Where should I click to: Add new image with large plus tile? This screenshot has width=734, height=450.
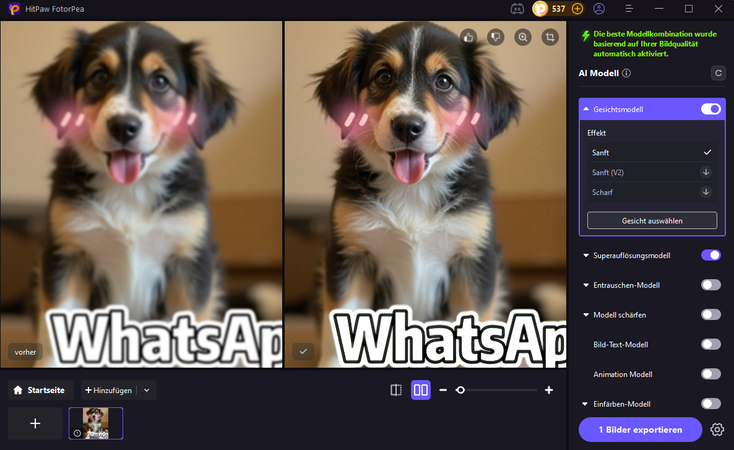point(35,423)
